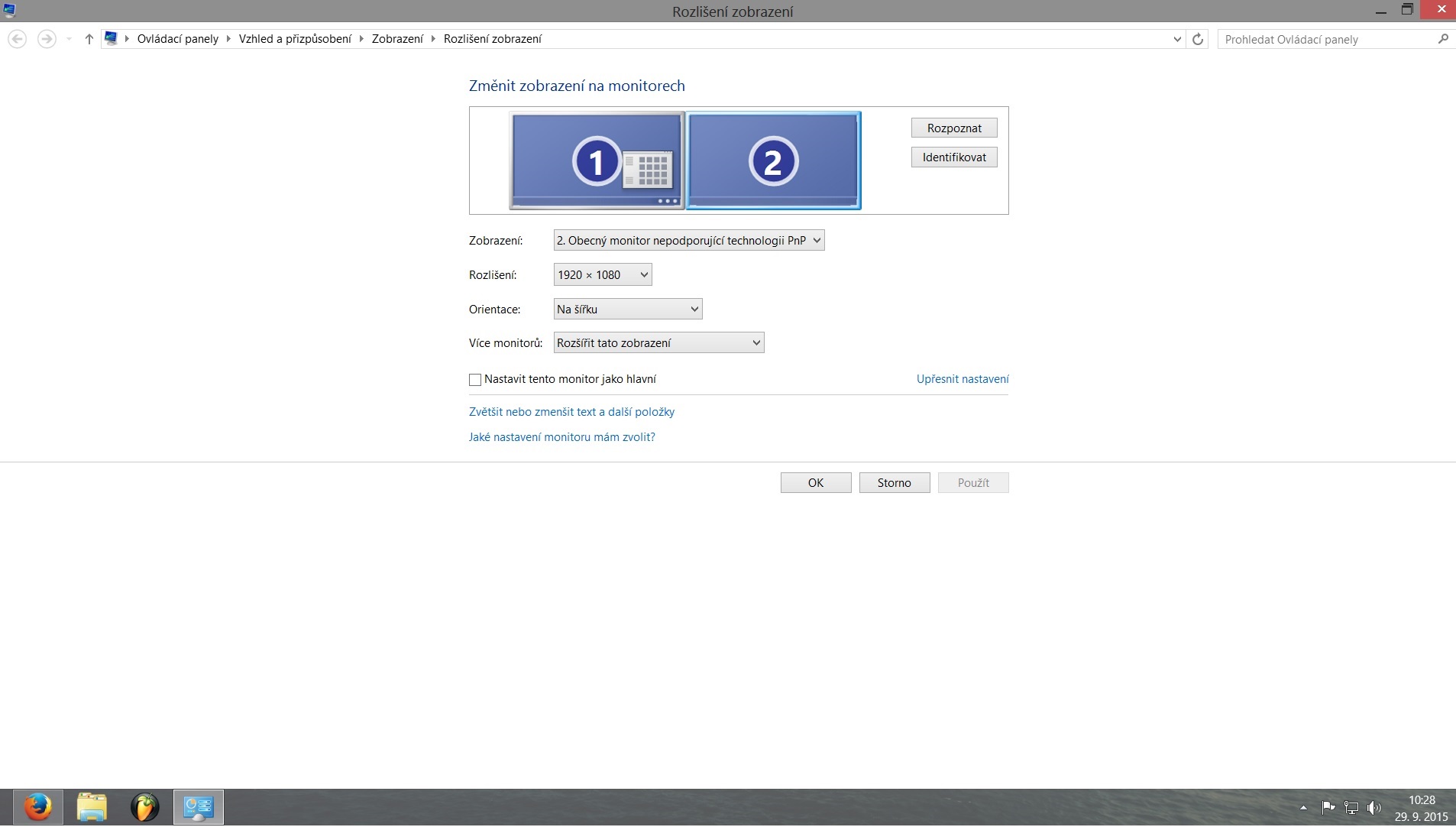Image resolution: width=1456 pixels, height=827 pixels.
Task: Select monitor 1 in display preview
Action: [x=597, y=161]
